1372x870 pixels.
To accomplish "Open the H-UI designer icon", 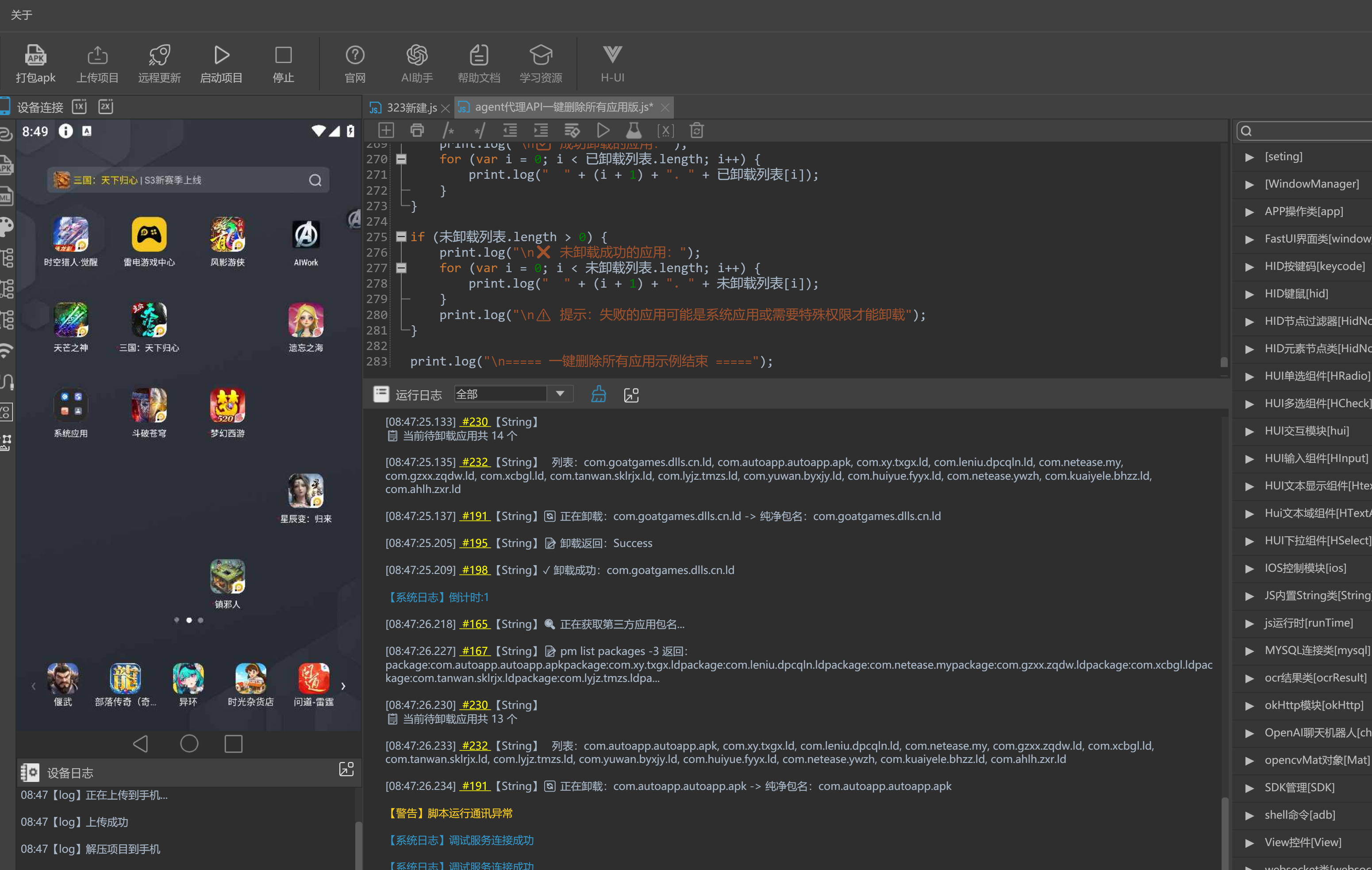I will (x=612, y=64).
